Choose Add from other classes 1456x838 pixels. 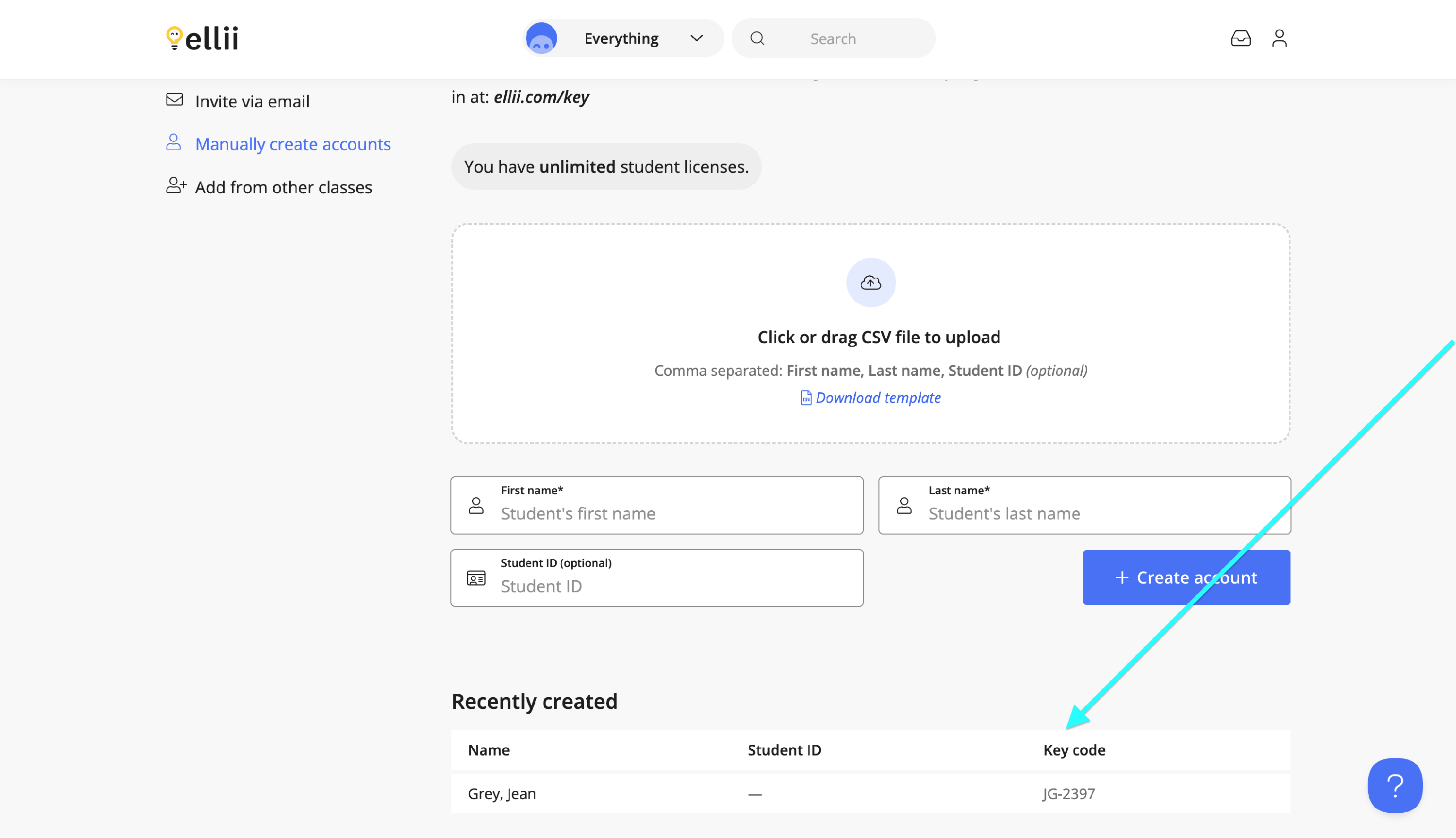tap(283, 187)
